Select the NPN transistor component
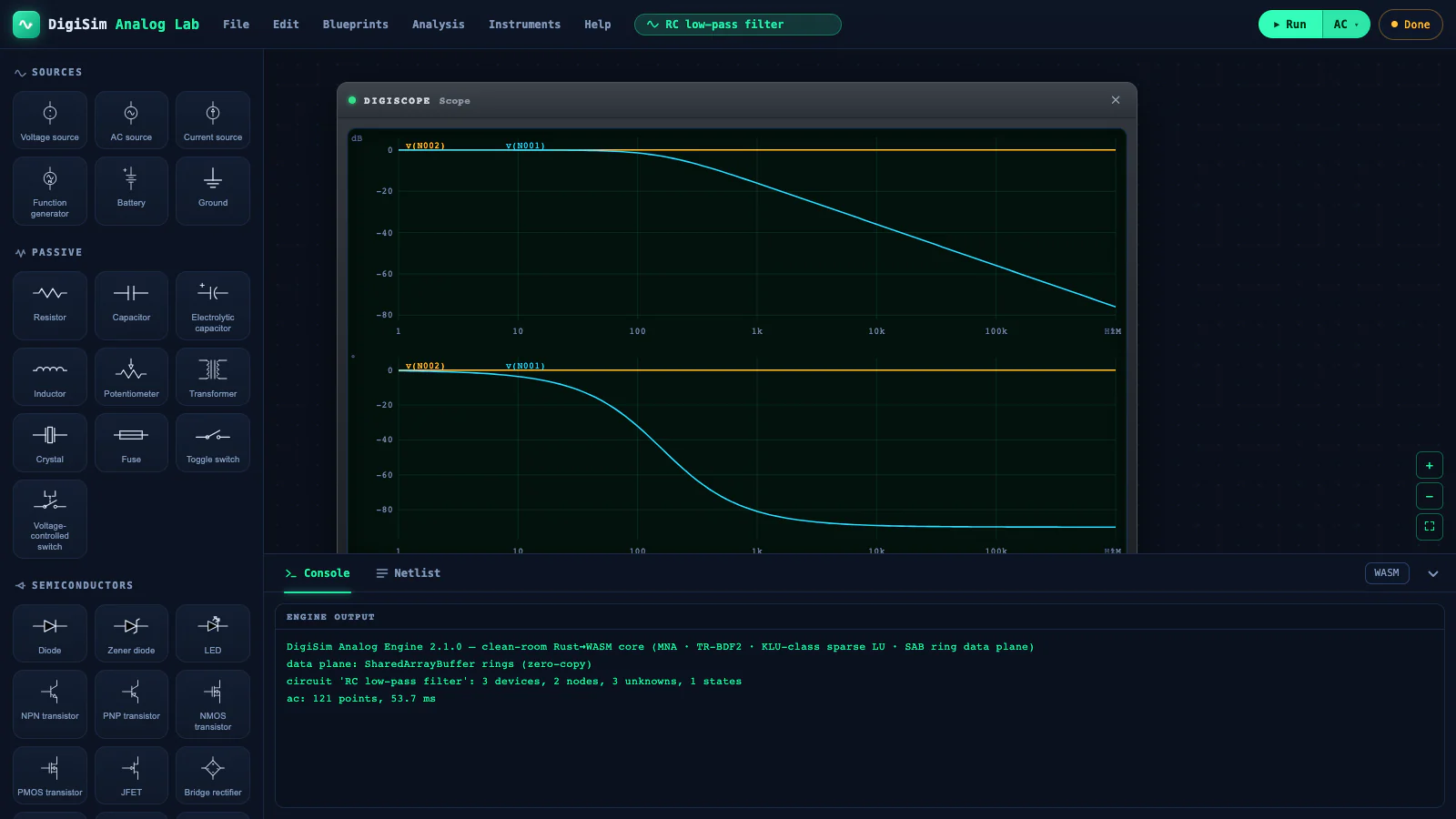This screenshot has width=1456, height=819. [50, 704]
